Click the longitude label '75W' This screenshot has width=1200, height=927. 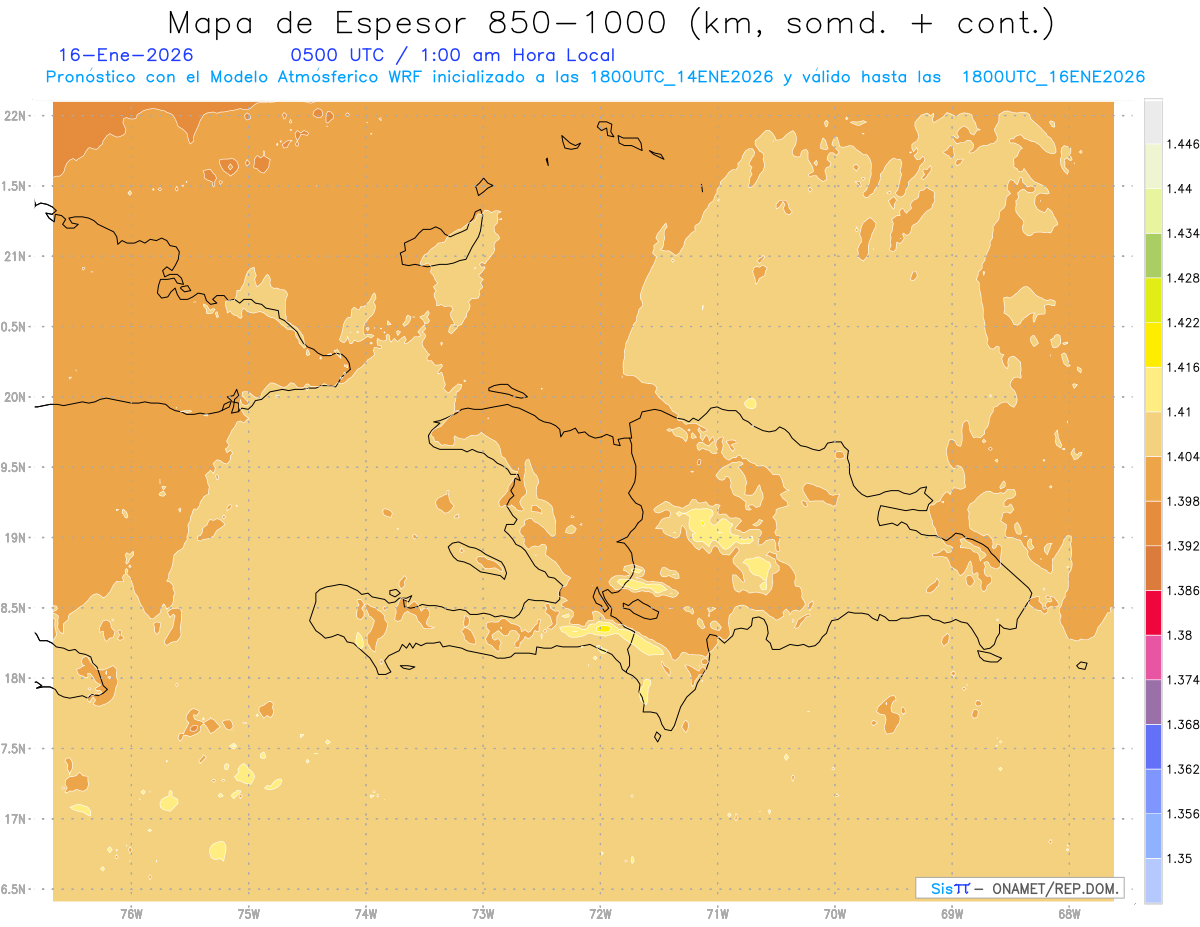coord(248,914)
